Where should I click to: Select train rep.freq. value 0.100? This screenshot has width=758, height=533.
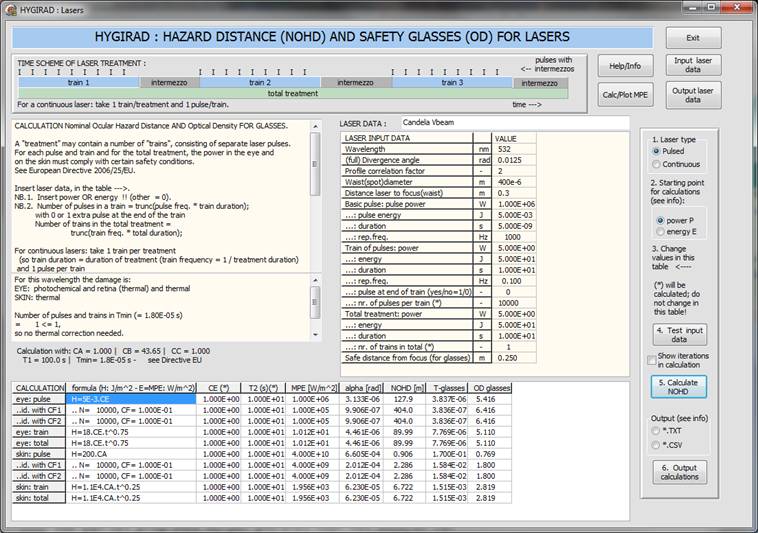pos(514,281)
